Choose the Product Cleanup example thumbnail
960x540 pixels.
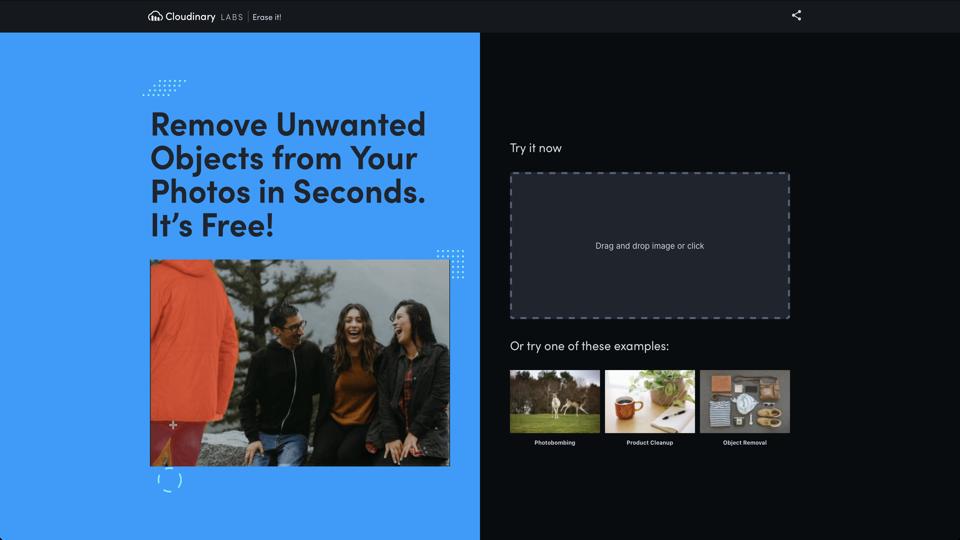coord(650,401)
